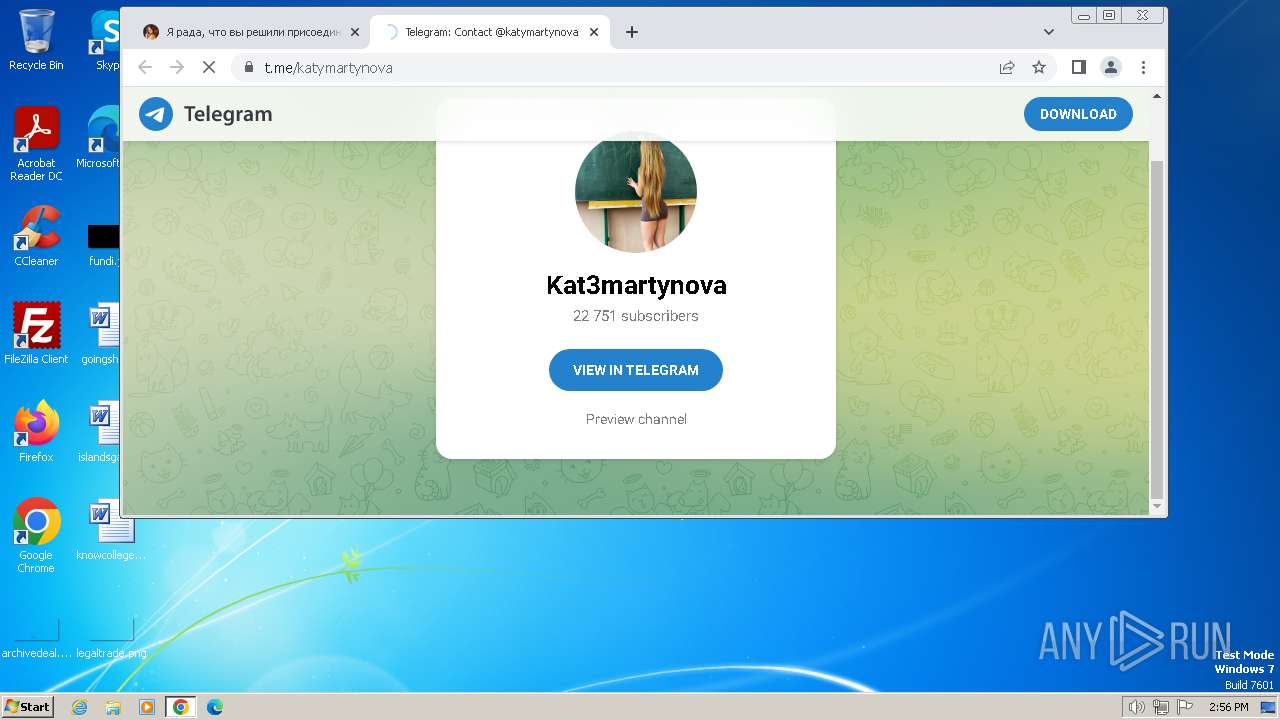Image resolution: width=1280 pixels, height=720 pixels.
Task: Click the Telegram logo icon
Action: click(x=156, y=114)
